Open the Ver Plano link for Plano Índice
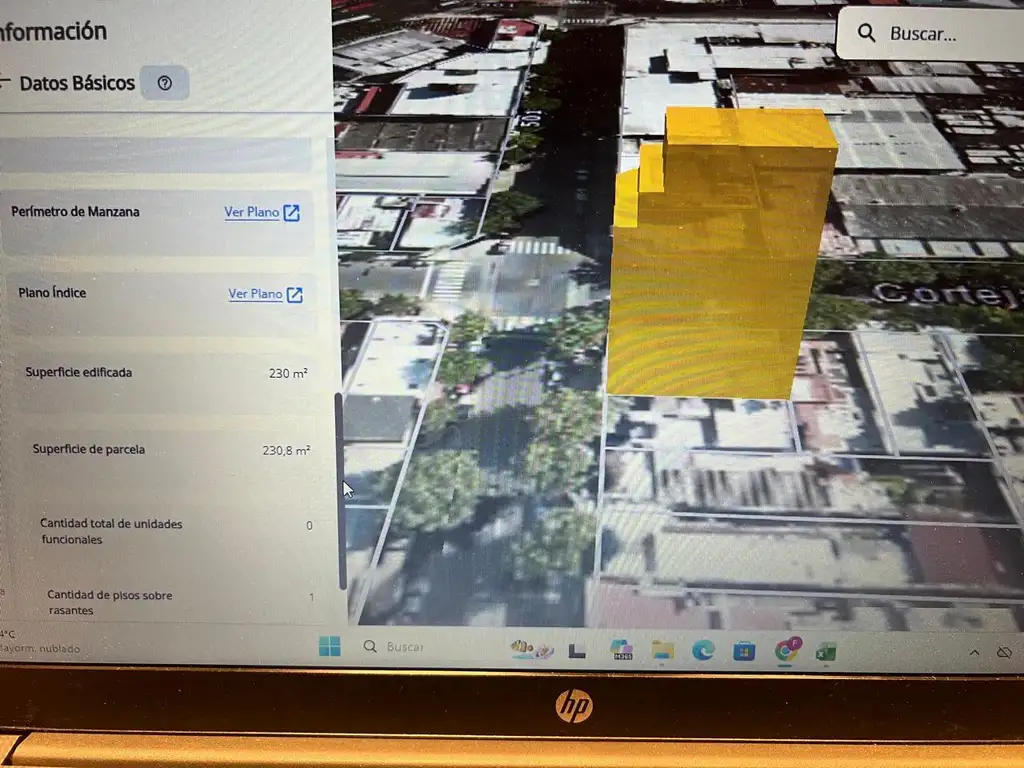Image resolution: width=1024 pixels, height=768 pixels. pyautogui.click(x=255, y=294)
